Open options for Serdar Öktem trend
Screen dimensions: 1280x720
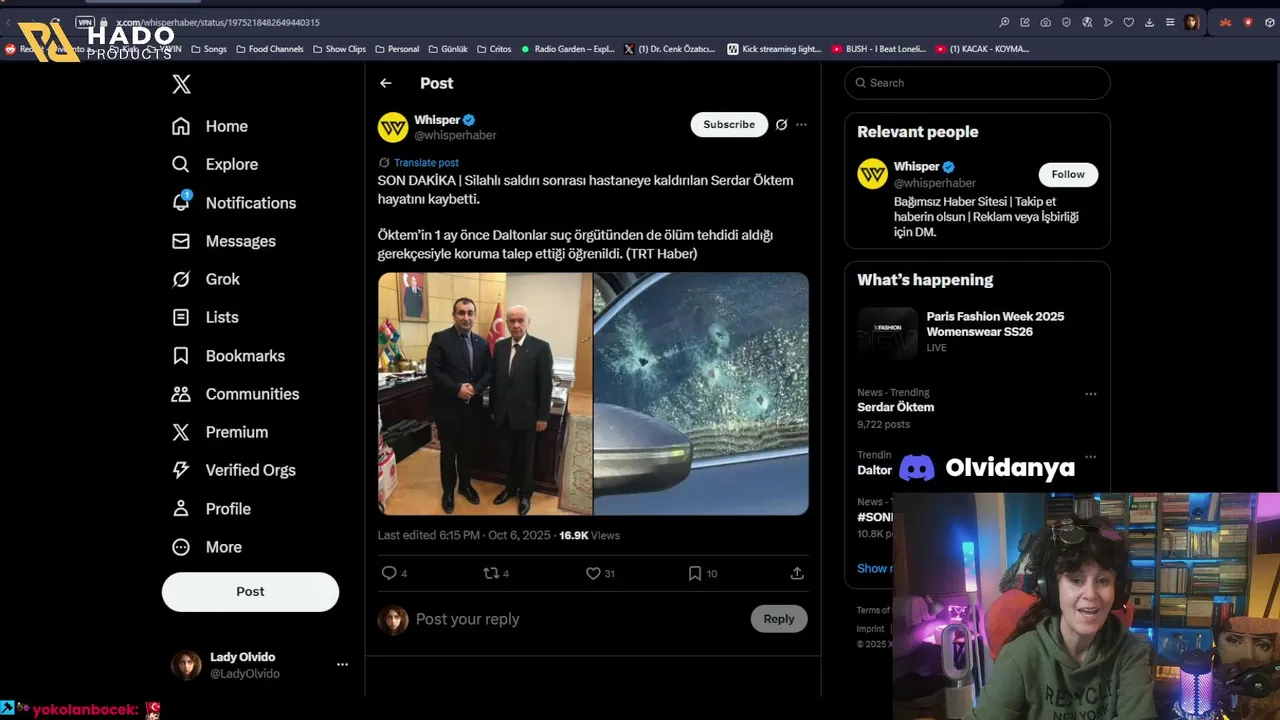tap(1091, 394)
